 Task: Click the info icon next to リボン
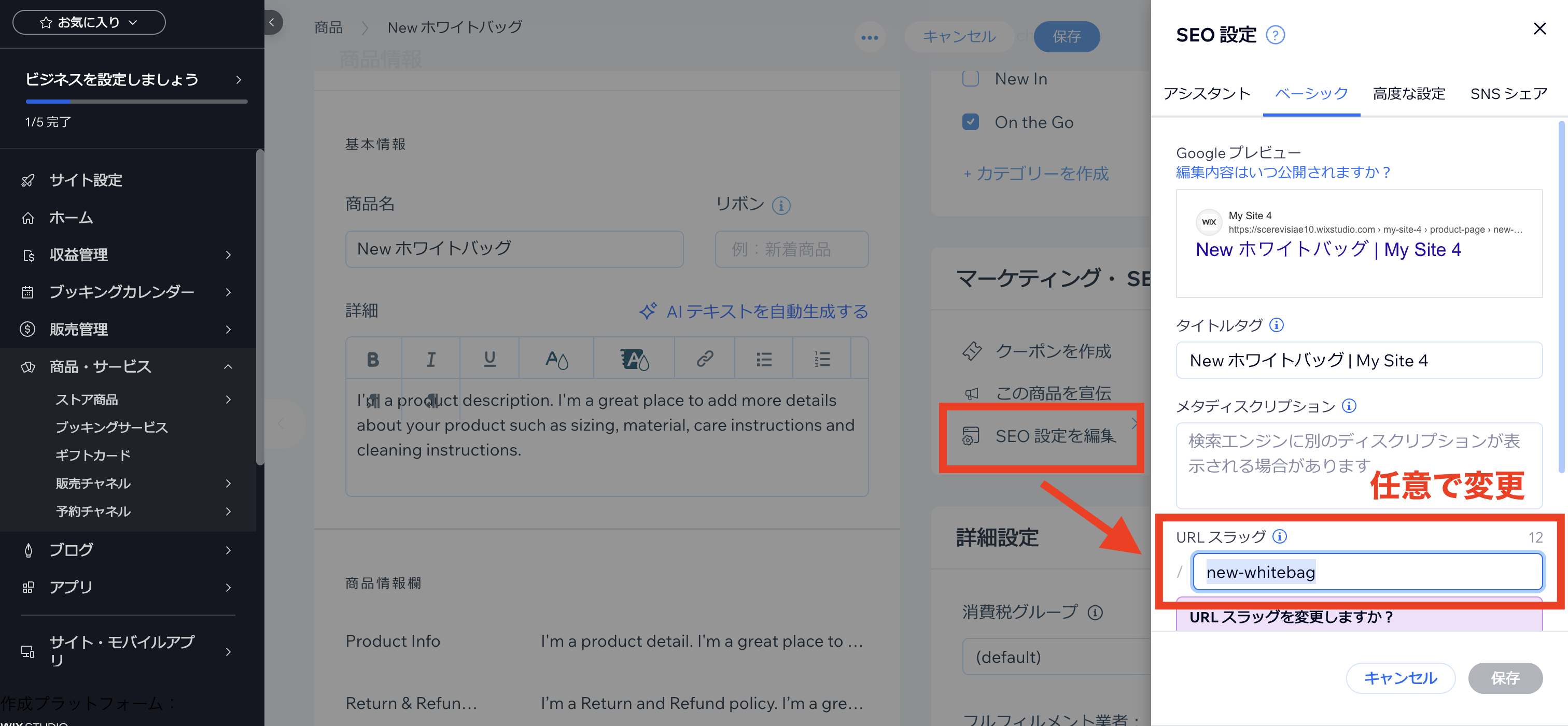pos(781,206)
